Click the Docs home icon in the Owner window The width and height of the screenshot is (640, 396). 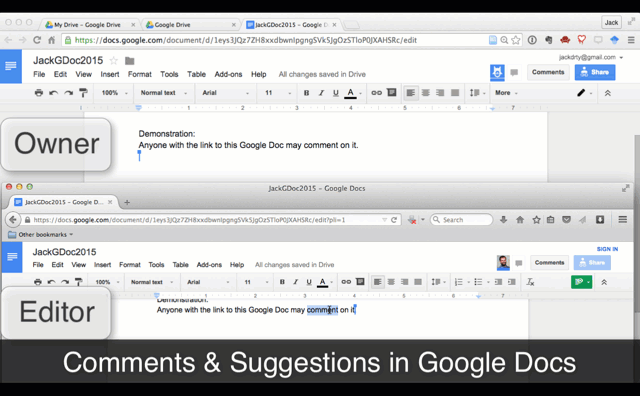coord(11,66)
